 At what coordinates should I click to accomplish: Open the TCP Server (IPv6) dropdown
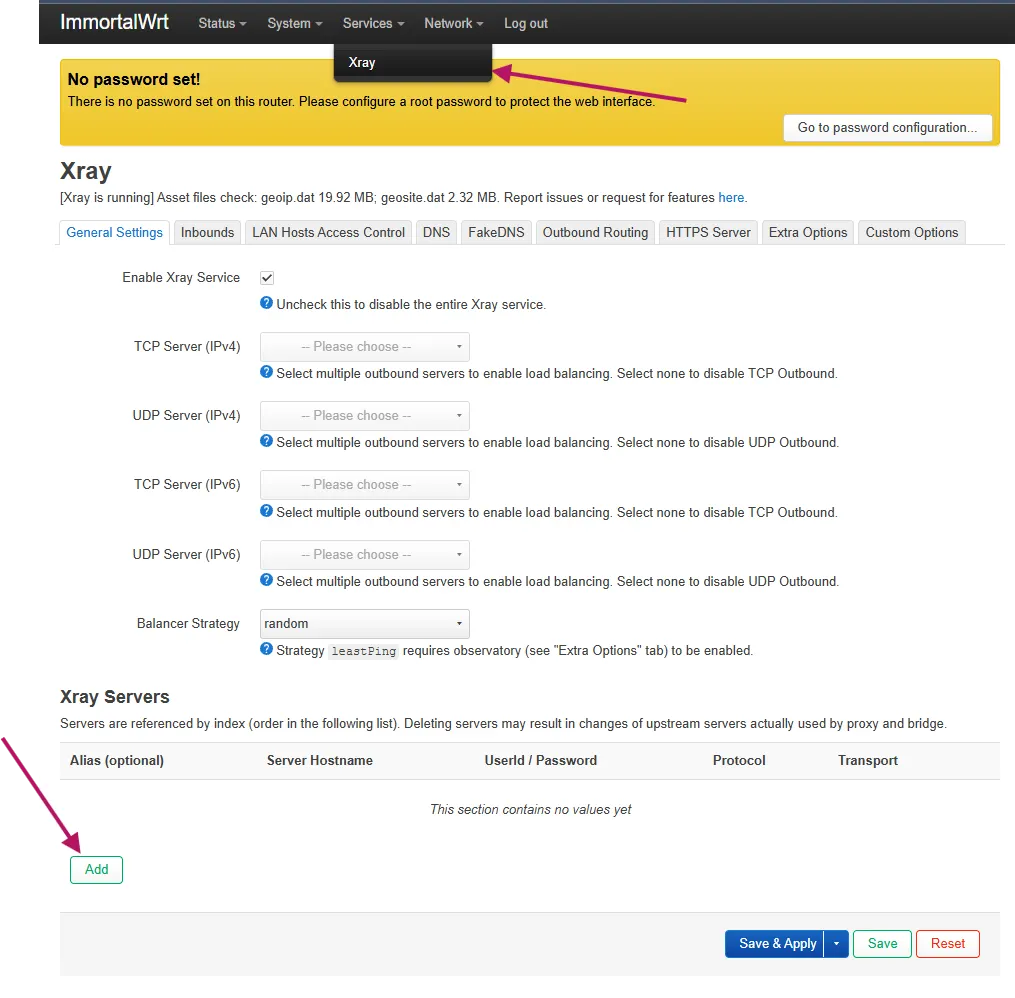pyautogui.click(x=364, y=485)
